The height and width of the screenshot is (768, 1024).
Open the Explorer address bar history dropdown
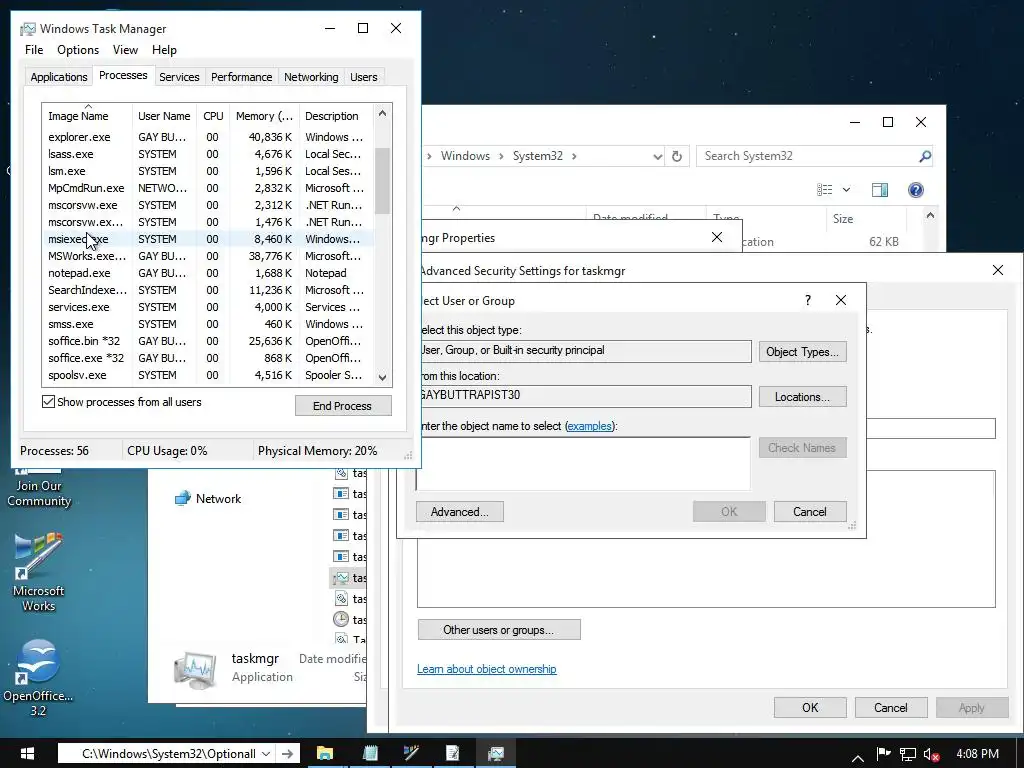(x=657, y=157)
